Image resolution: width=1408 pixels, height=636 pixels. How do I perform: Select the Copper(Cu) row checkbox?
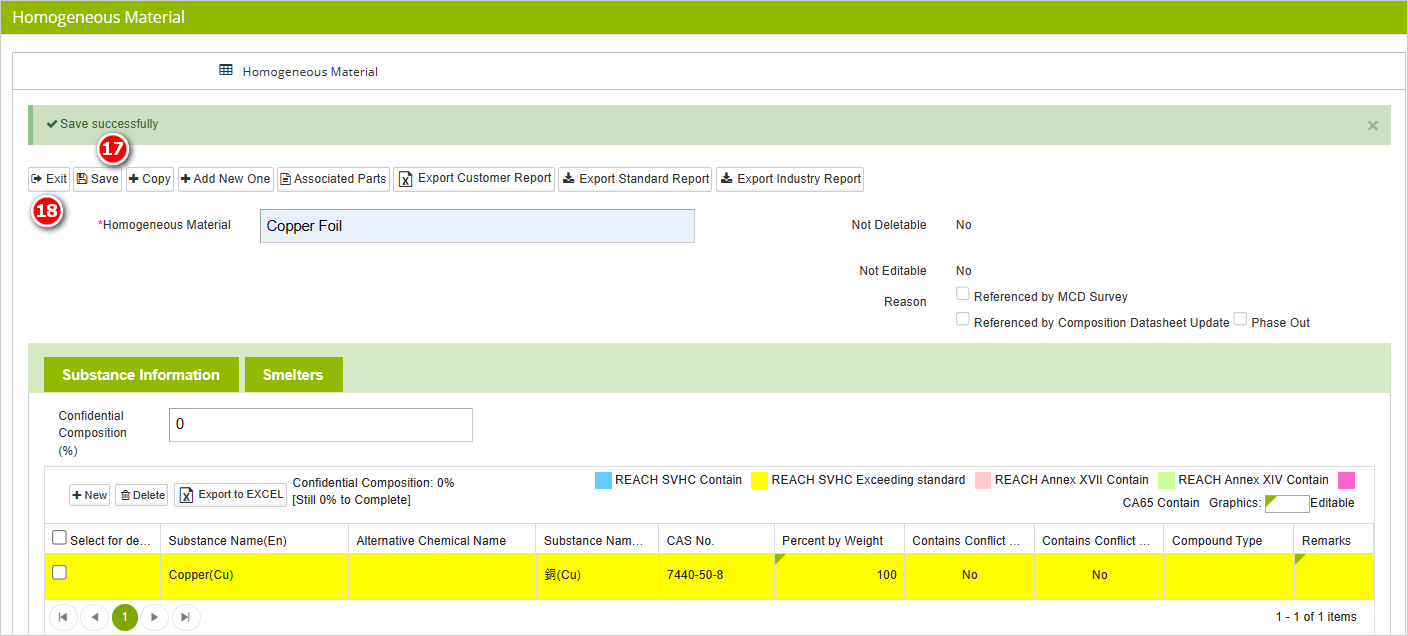[59, 572]
